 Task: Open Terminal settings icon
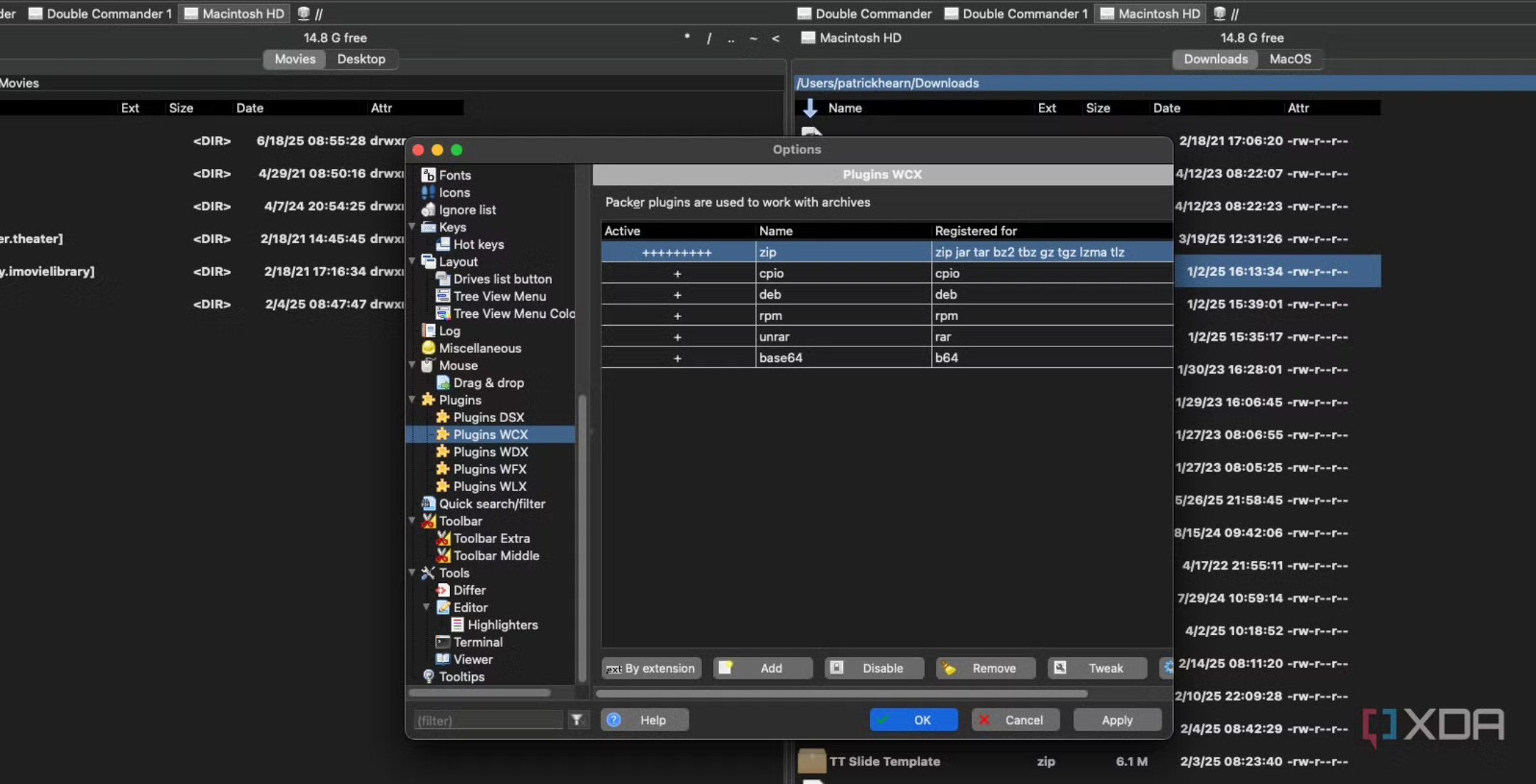(x=443, y=642)
